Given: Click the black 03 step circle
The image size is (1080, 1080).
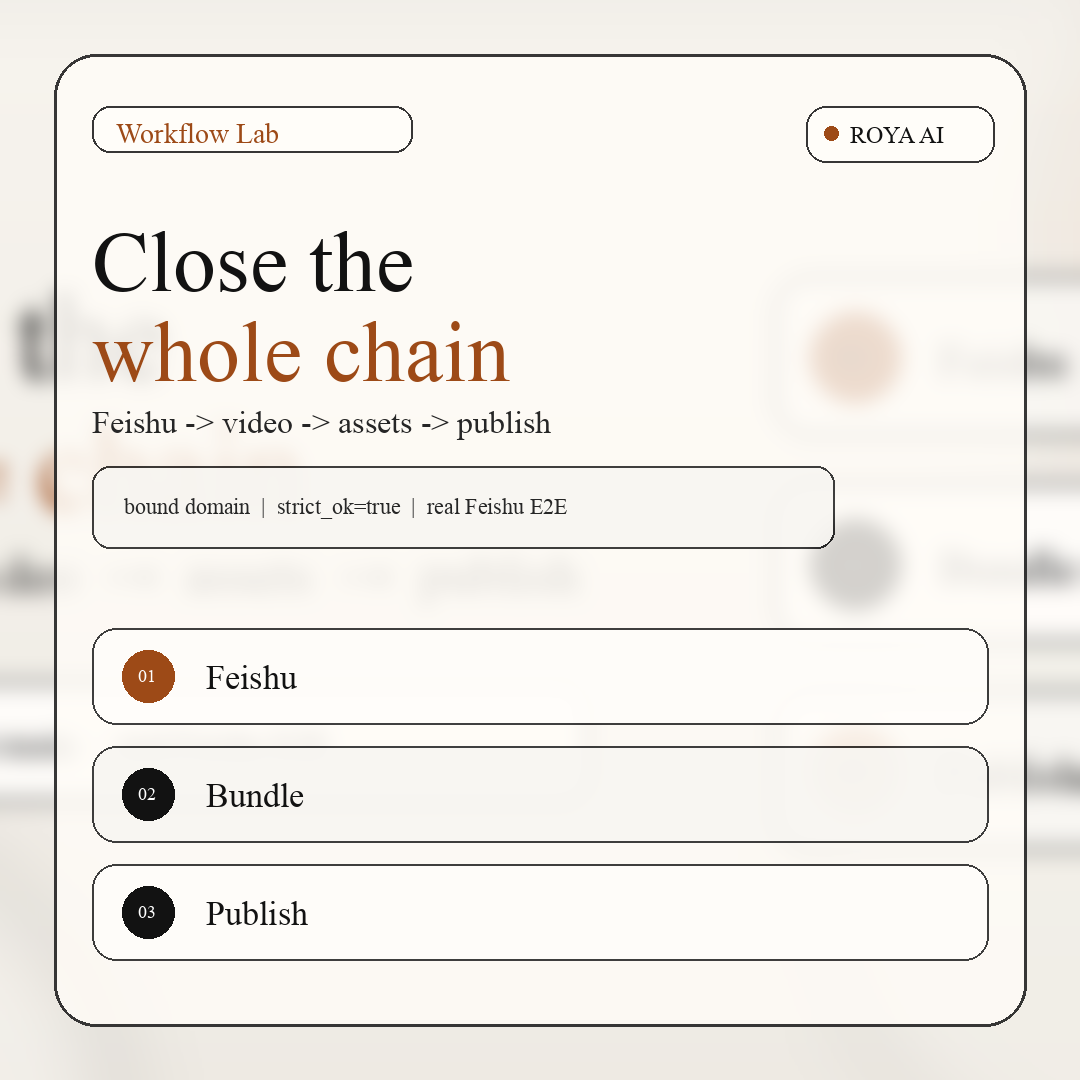Looking at the screenshot, I should click(148, 912).
